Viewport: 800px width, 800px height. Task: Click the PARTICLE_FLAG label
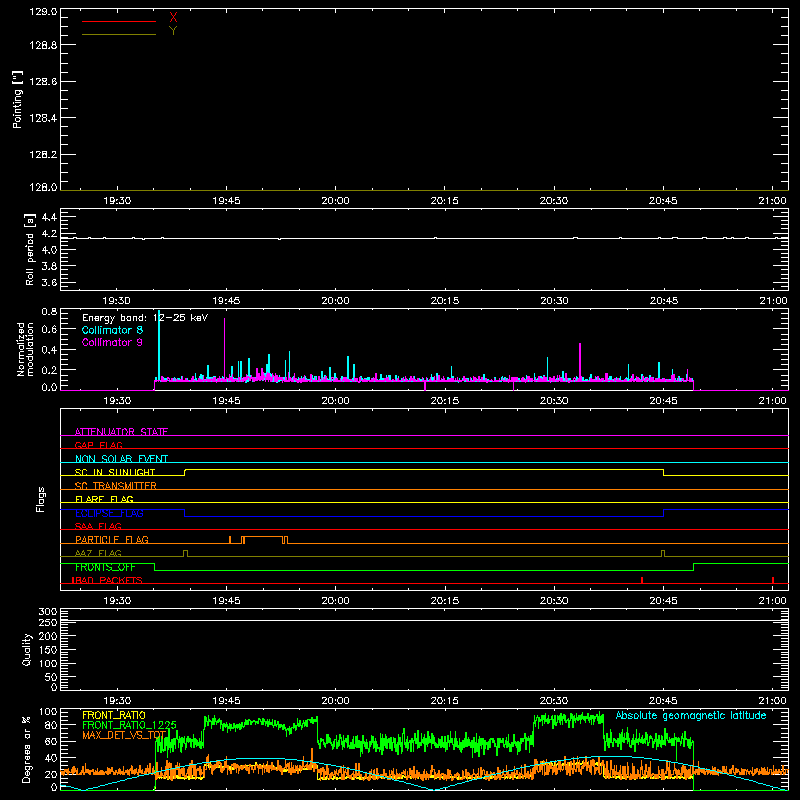112,539
